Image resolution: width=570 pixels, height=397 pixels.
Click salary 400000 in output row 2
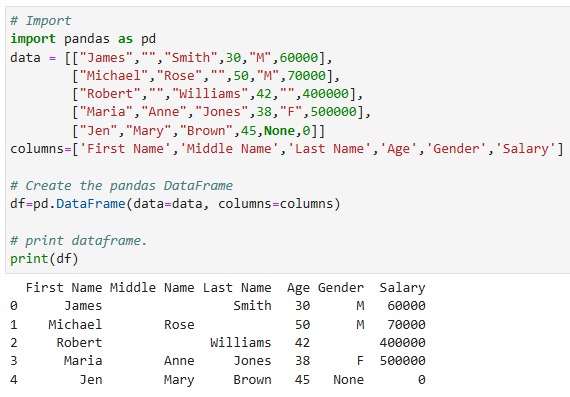pos(402,342)
